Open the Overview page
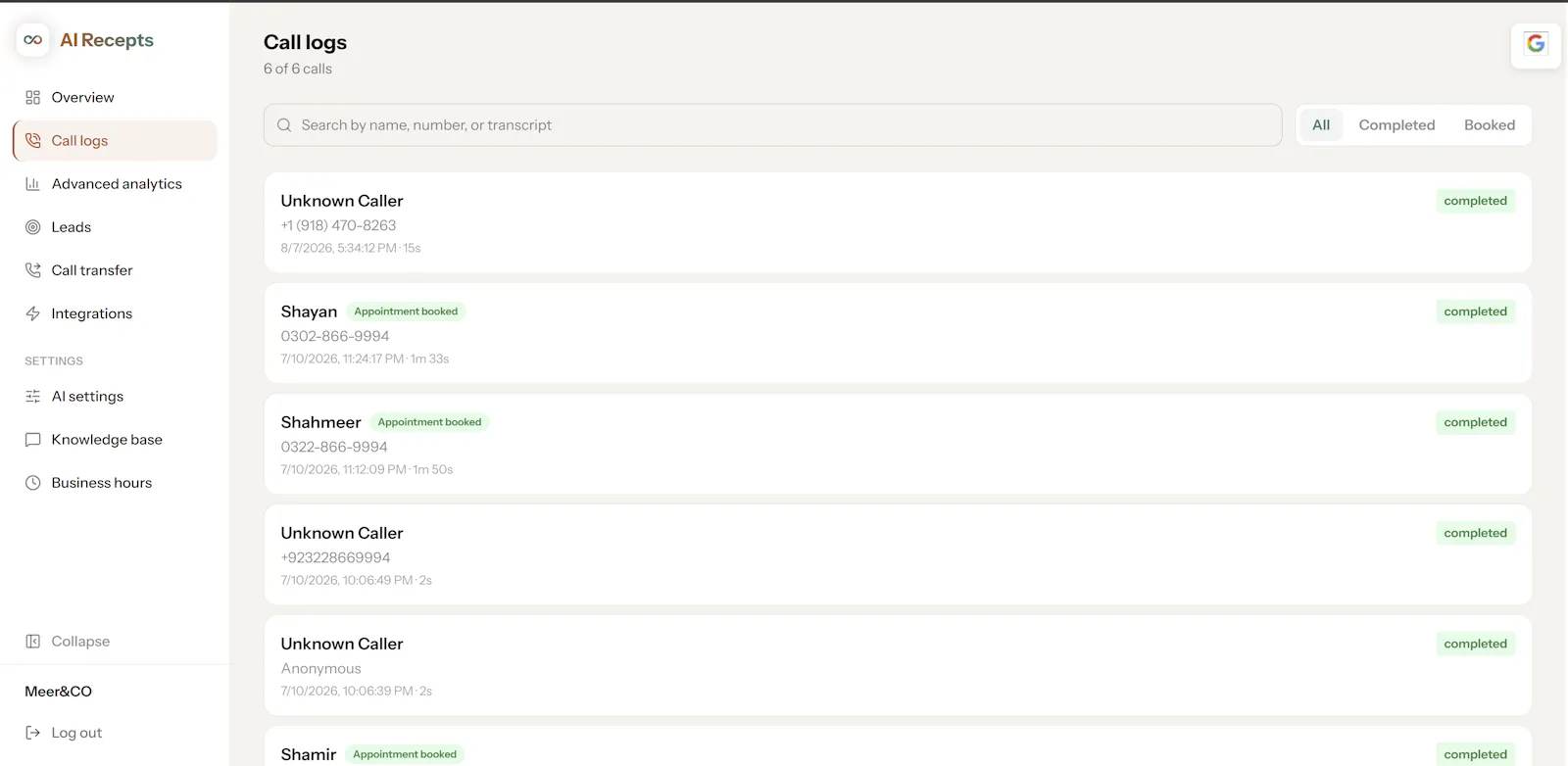Screen dimensions: 1568x766 (x=115, y=98)
